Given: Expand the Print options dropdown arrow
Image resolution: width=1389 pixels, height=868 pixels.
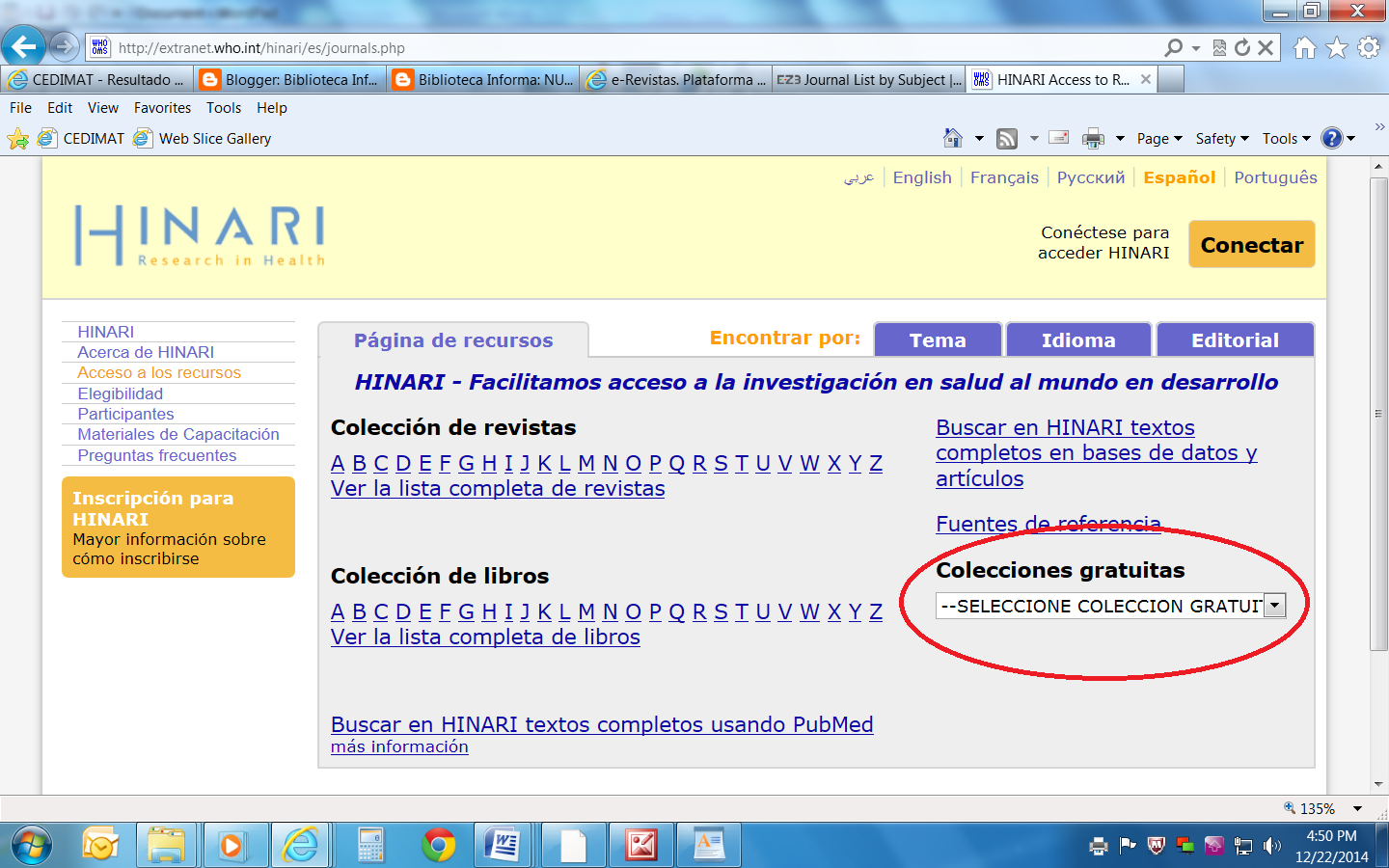Looking at the screenshot, I should pyautogui.click(x=1120, y=139).
